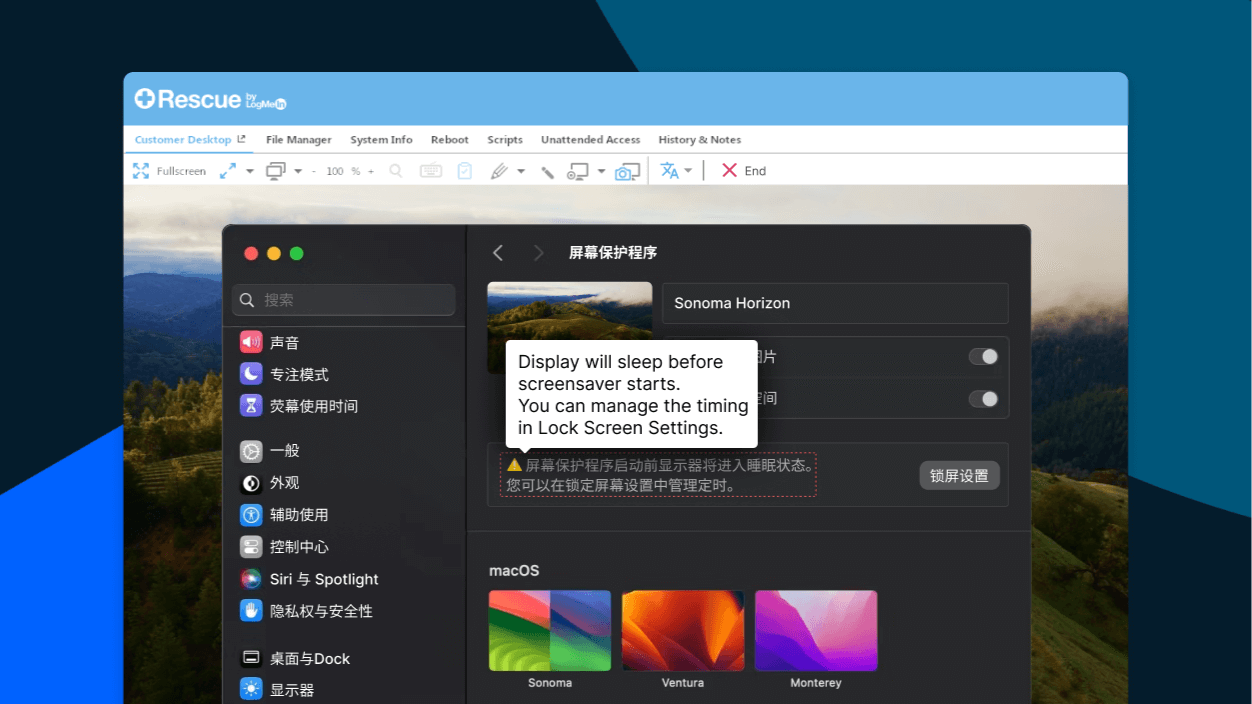Screen dimensions: 1252x704
Task: Disable the lower screensaver option toggle
Action: point(983,399)
